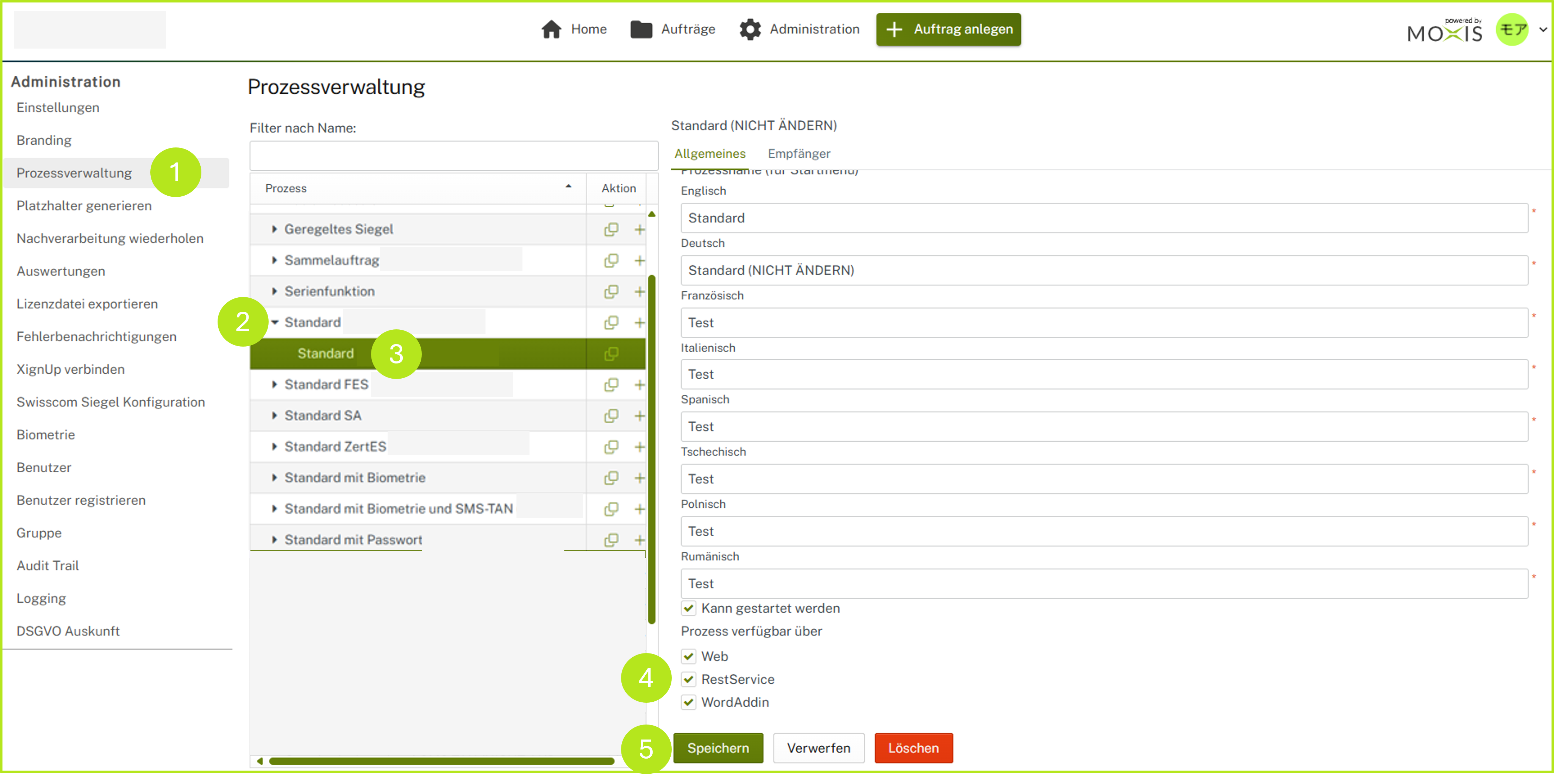This screenshot has width=1554, height=784.
Task: Uncheck the RestService checkbox
Action: click(689, 679)
